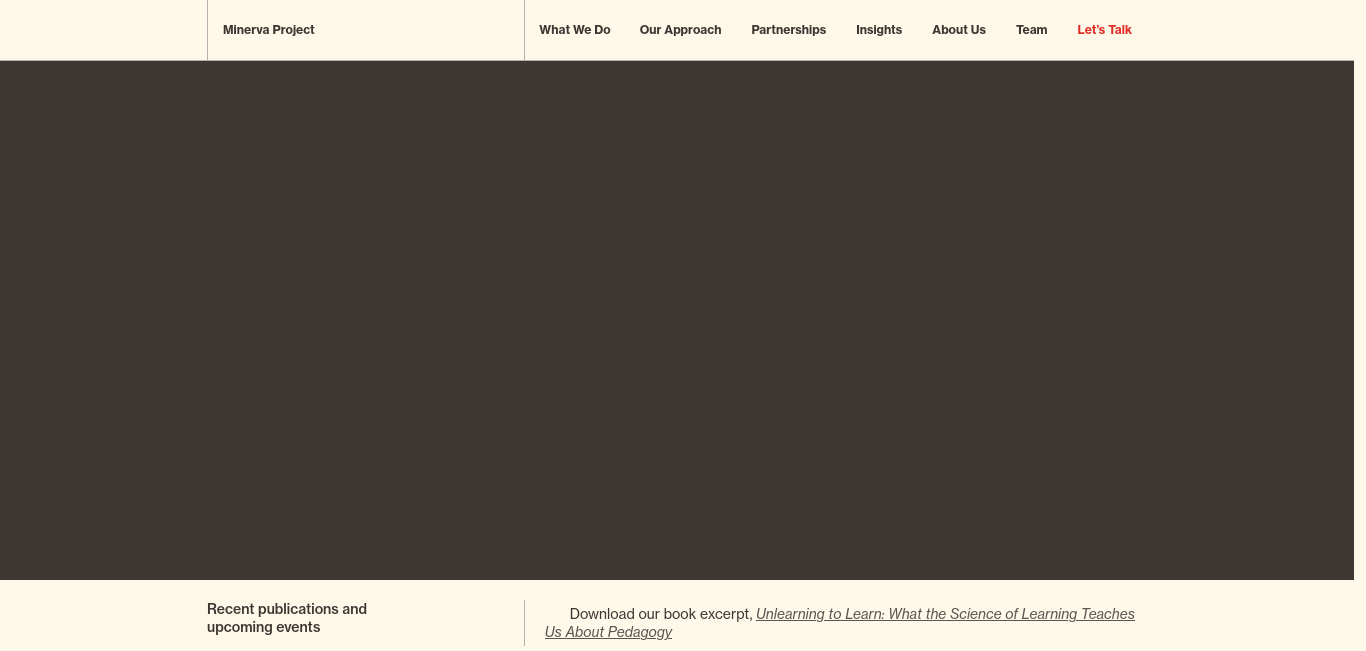Click the 'Recent publications and upcoming events' heading
The height and width of the screenshot is (651, 1366).
pyautogui.click(x=287, y=618)
